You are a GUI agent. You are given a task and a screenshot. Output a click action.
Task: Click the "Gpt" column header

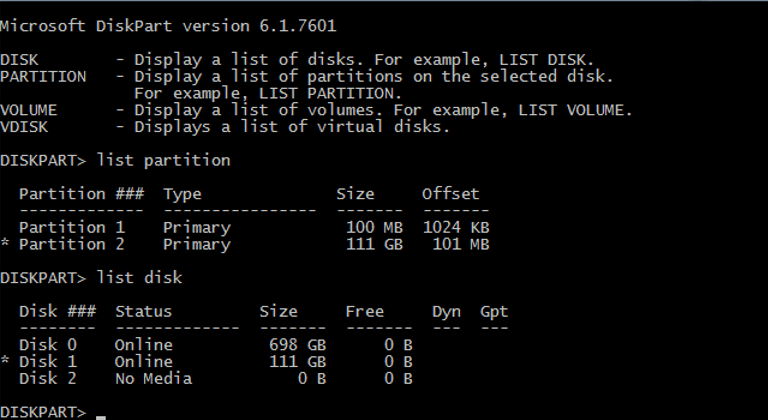click(494, 311)
